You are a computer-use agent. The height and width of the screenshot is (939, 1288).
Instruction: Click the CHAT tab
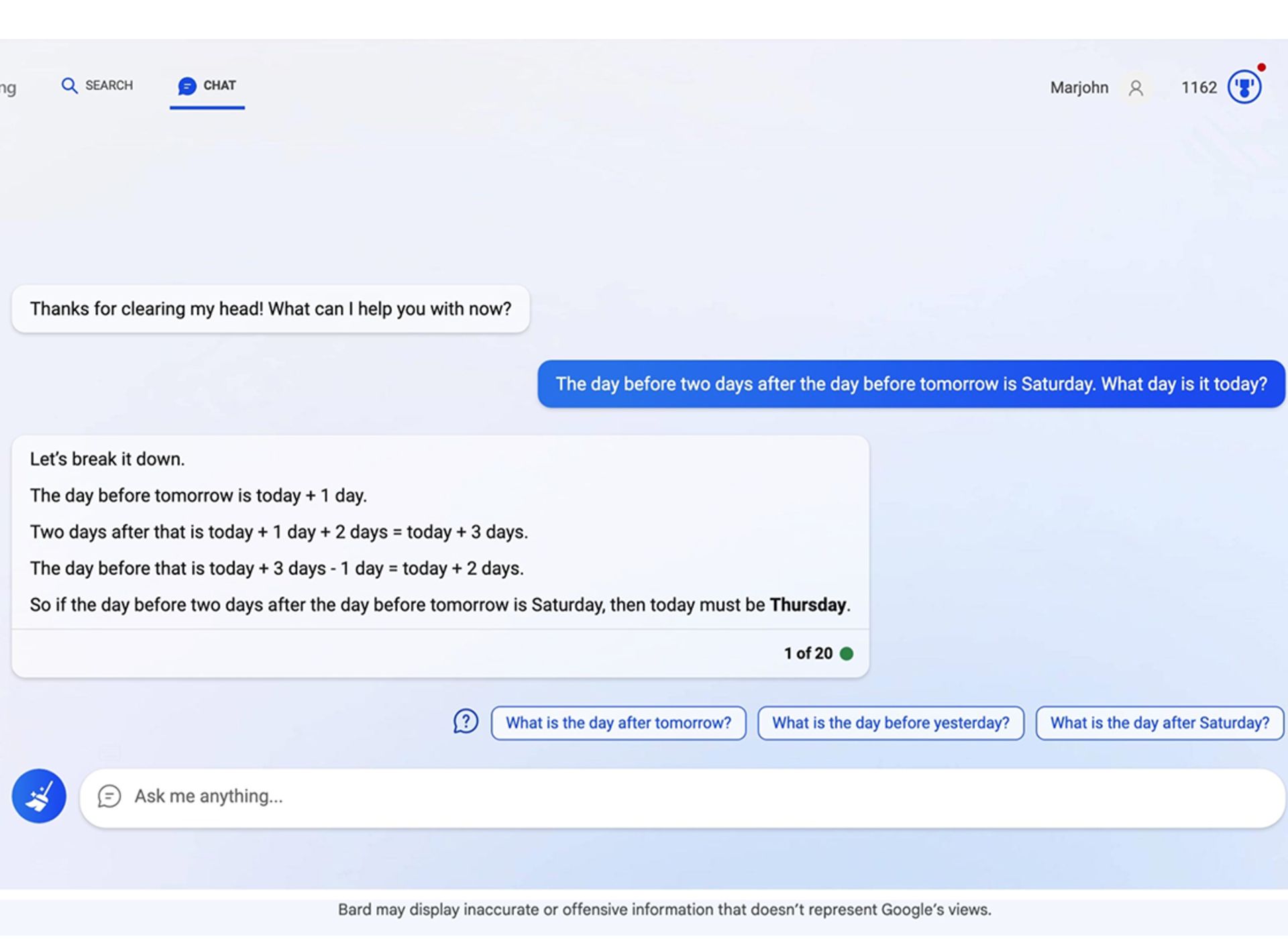[206, 85]
